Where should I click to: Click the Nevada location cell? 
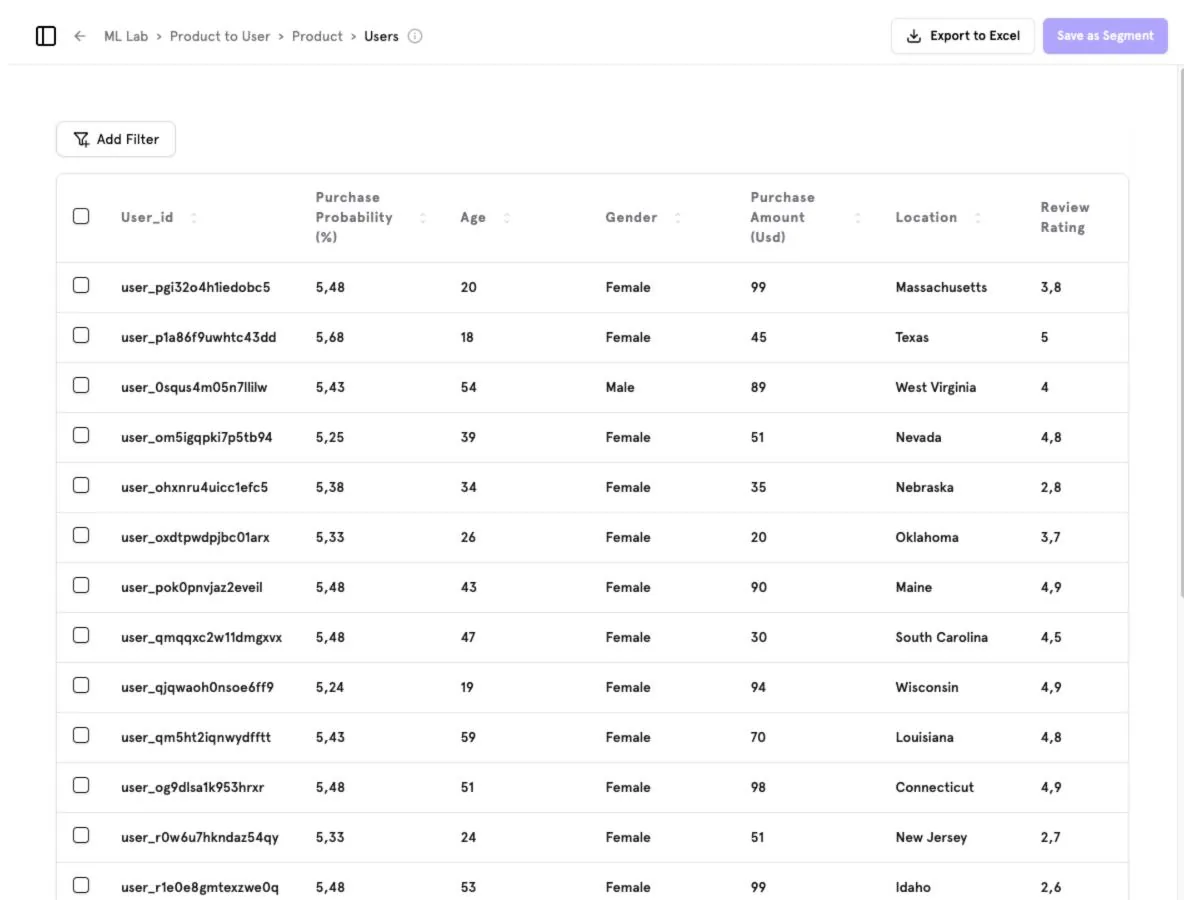pos(918,437)
